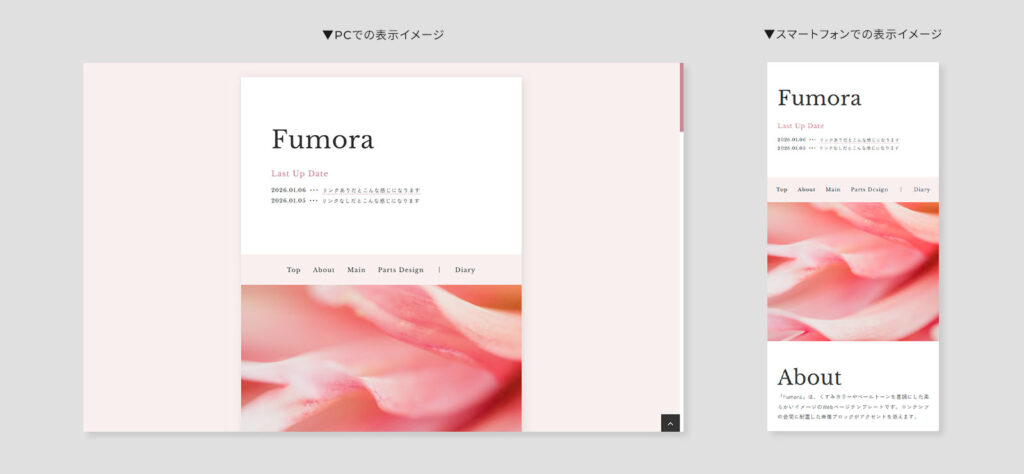Click the 2026.01.05 update entry in PC preview
The width and height of the screenshot is (1024, 474).
point(345,200)
